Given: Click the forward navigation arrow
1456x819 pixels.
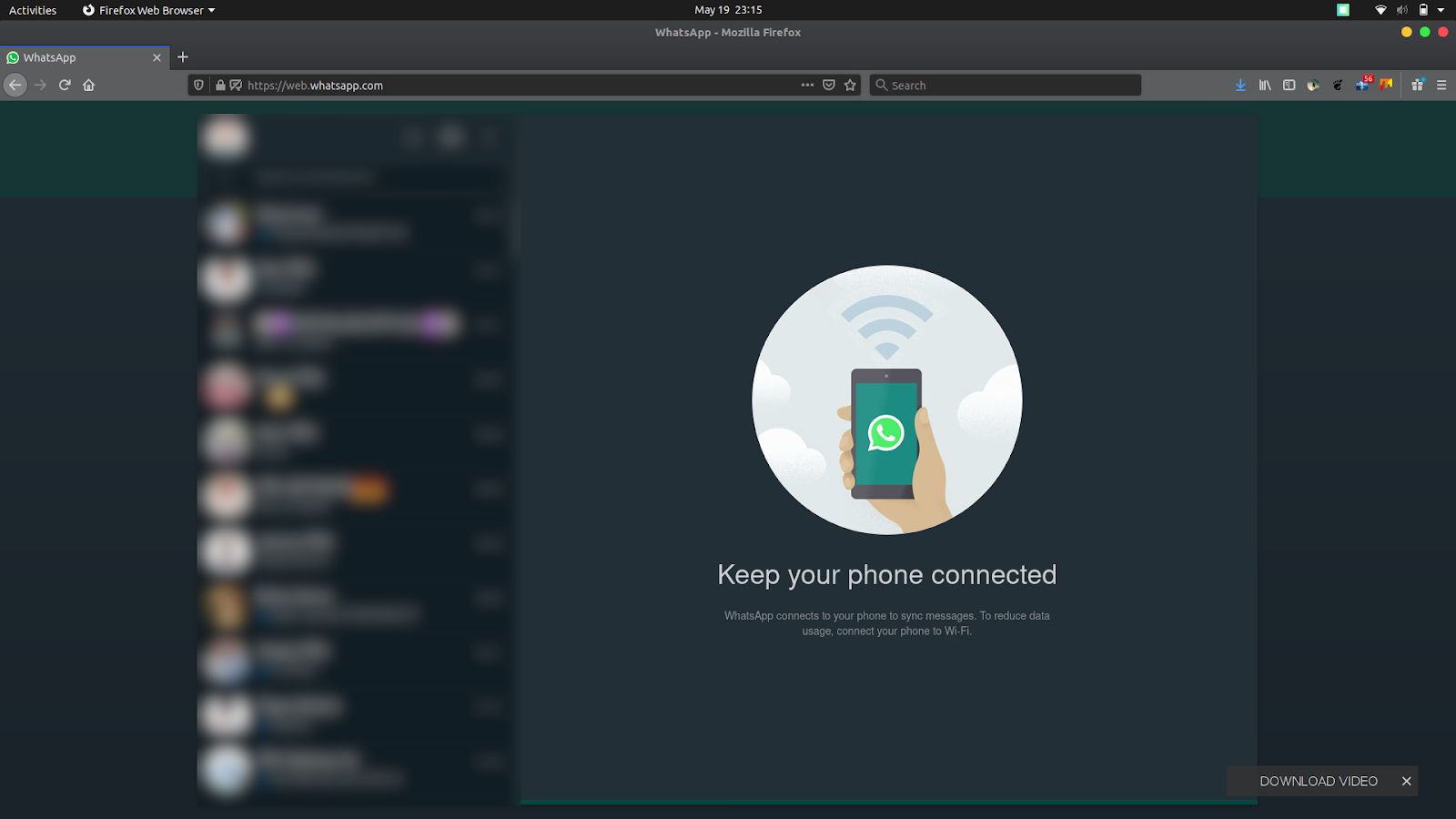Looking at the screenshot, I should tap(40, 85).
